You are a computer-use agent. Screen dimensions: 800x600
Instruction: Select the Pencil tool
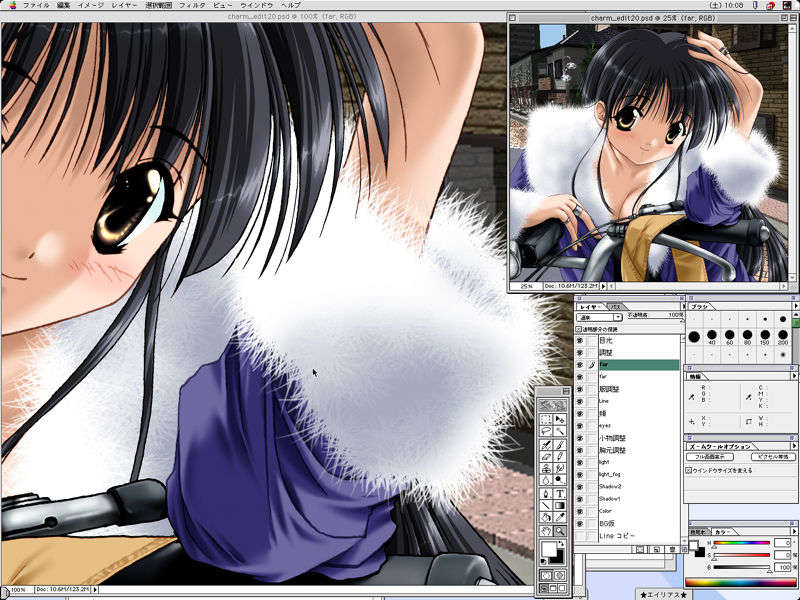click(x=560, y=457)
